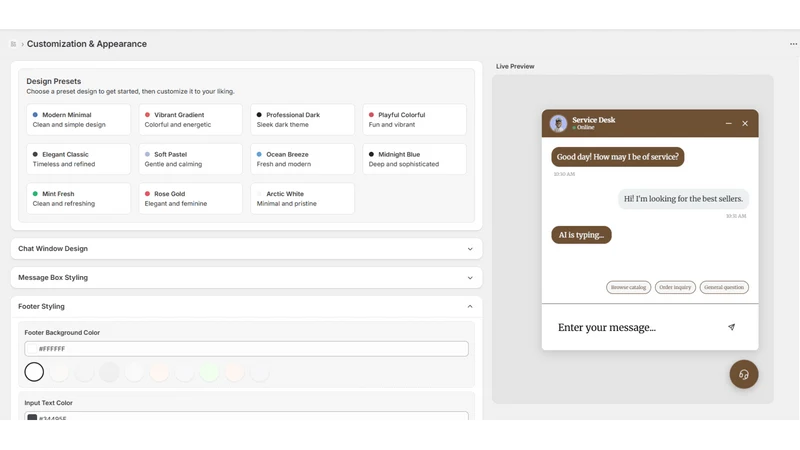Click the floating headset chat launcher

pyautogui.click(x=743, y=374)
